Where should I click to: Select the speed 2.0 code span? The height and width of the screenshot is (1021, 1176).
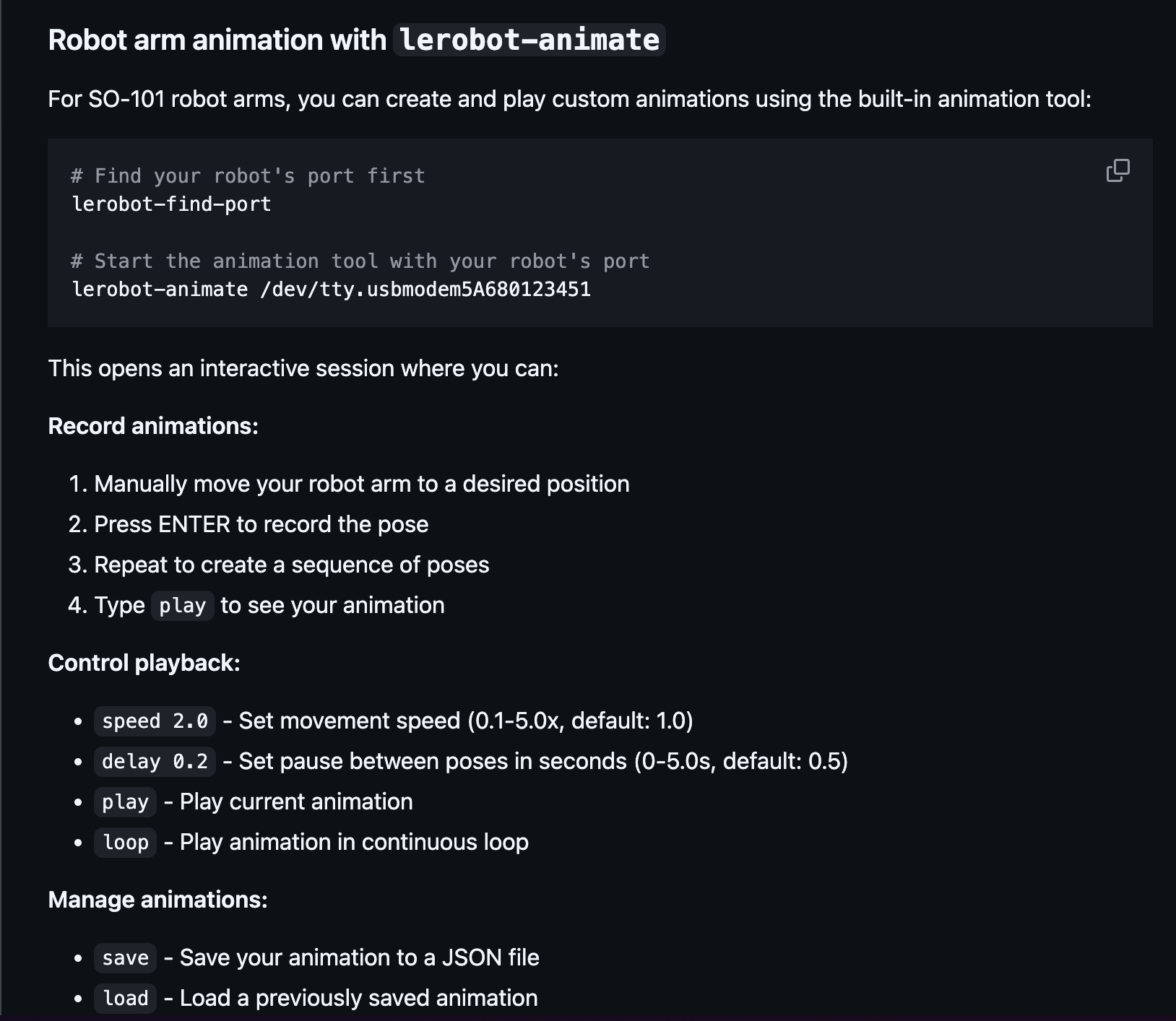[x=154, y=721]
